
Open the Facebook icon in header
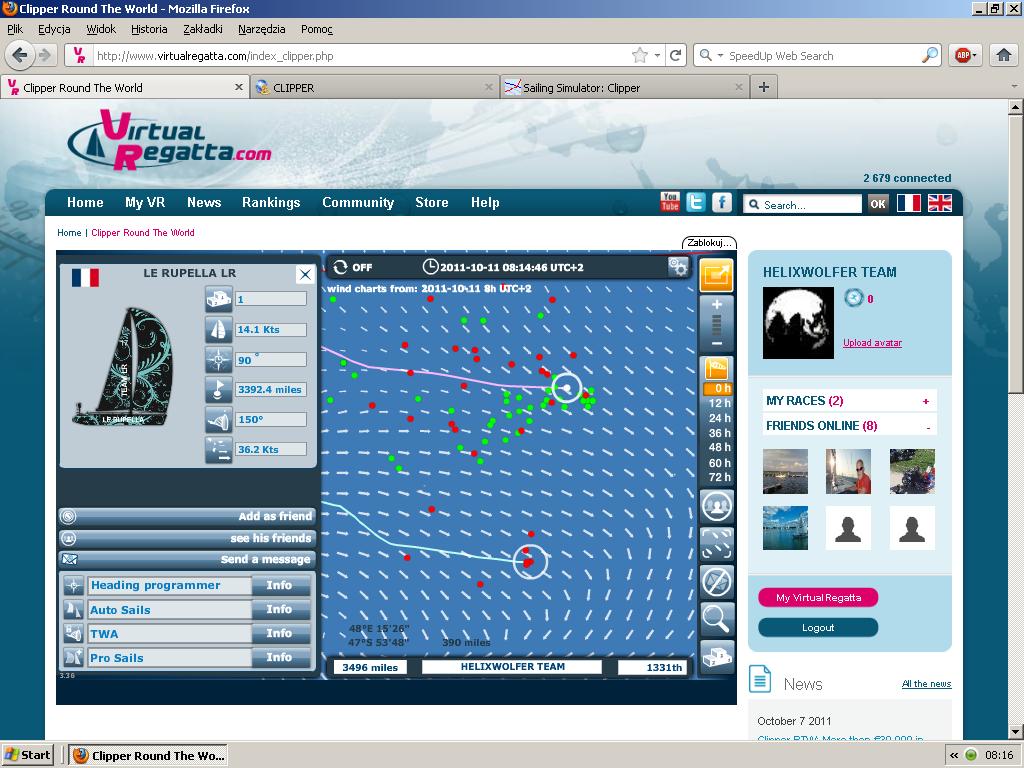coord(721,203)
